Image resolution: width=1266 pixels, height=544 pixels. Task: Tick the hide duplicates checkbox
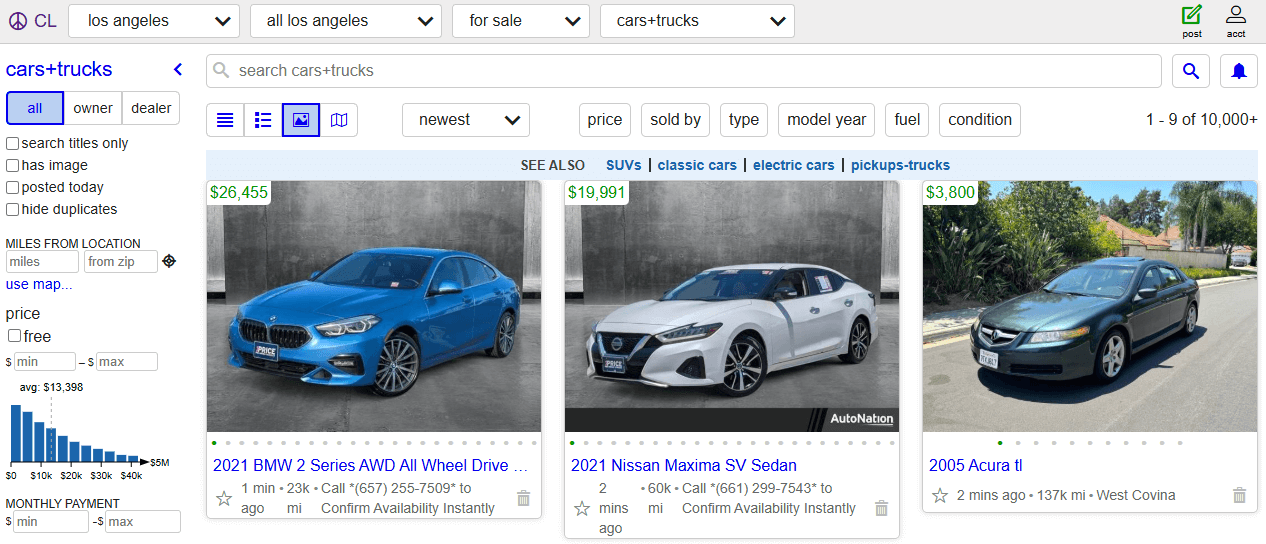(13, 210)
